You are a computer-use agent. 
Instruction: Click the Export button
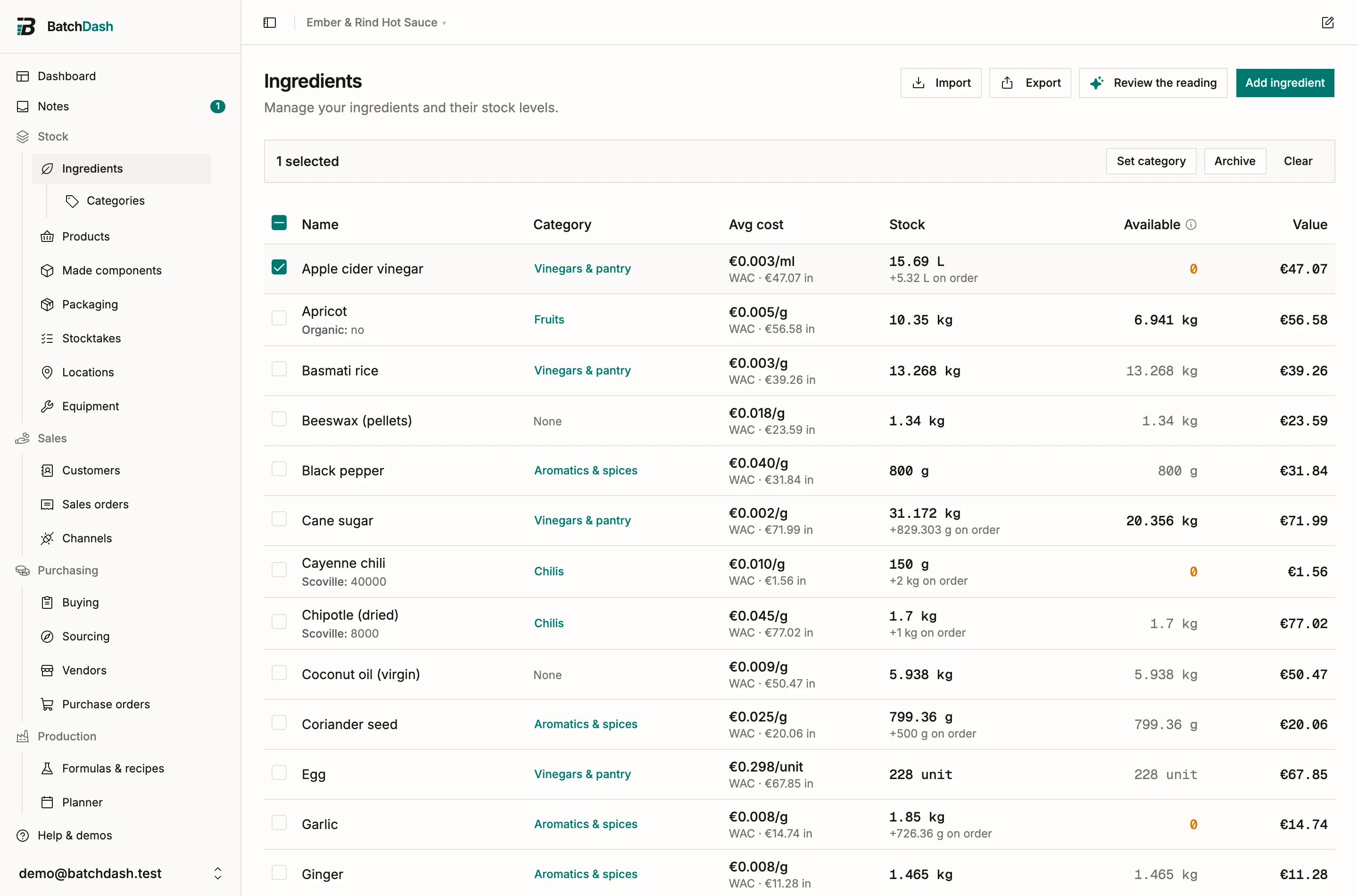point(1029,83)
